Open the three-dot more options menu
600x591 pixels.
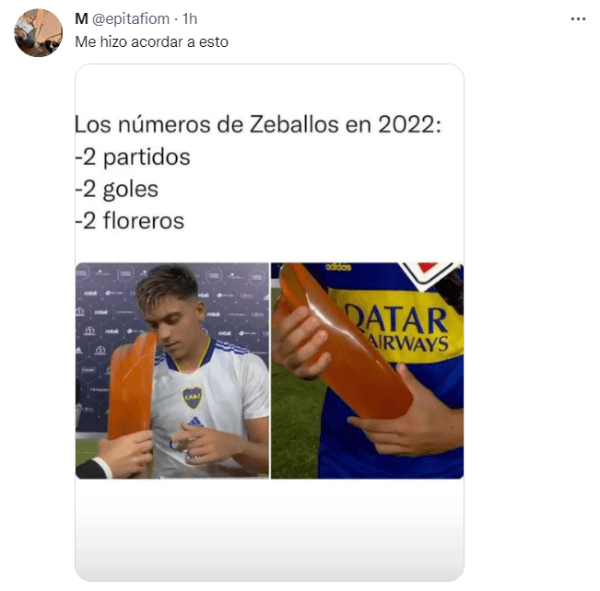(578, 19)
